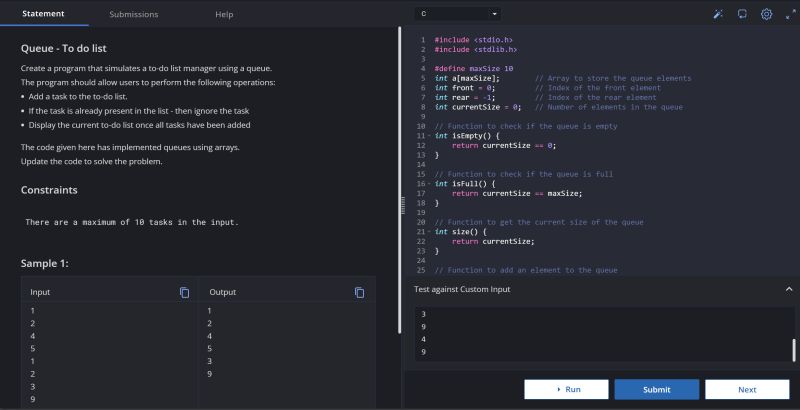The image size is (800, 410).
Task: Click the Constraints heading
Action: tap(49, 190)
